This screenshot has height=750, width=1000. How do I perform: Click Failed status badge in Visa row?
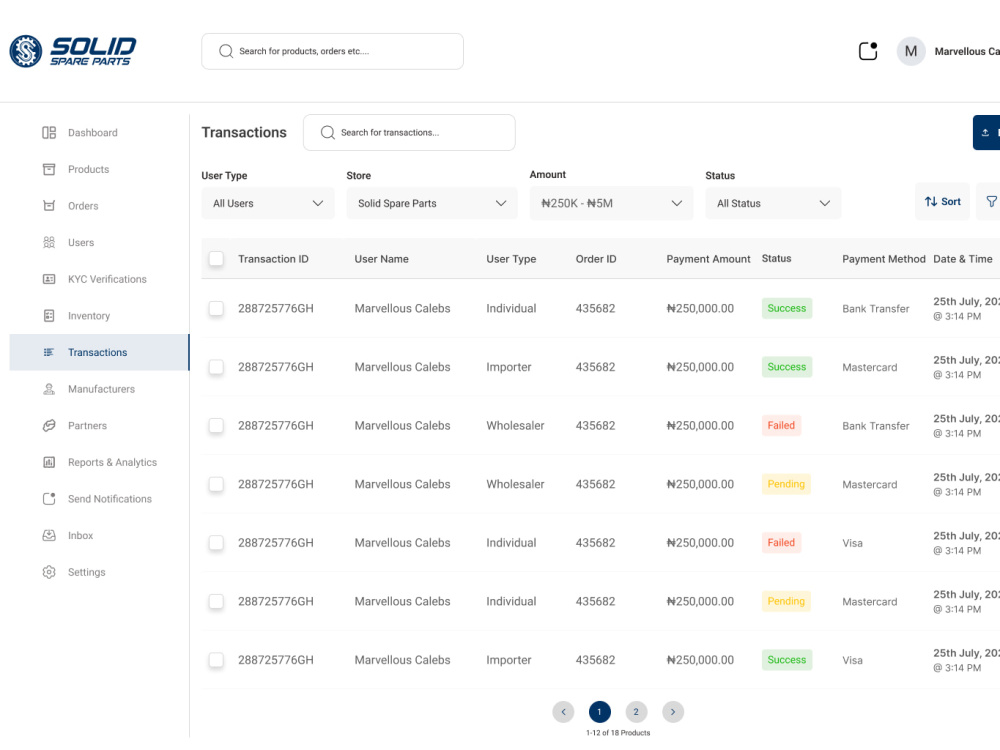tap(781, 543)
